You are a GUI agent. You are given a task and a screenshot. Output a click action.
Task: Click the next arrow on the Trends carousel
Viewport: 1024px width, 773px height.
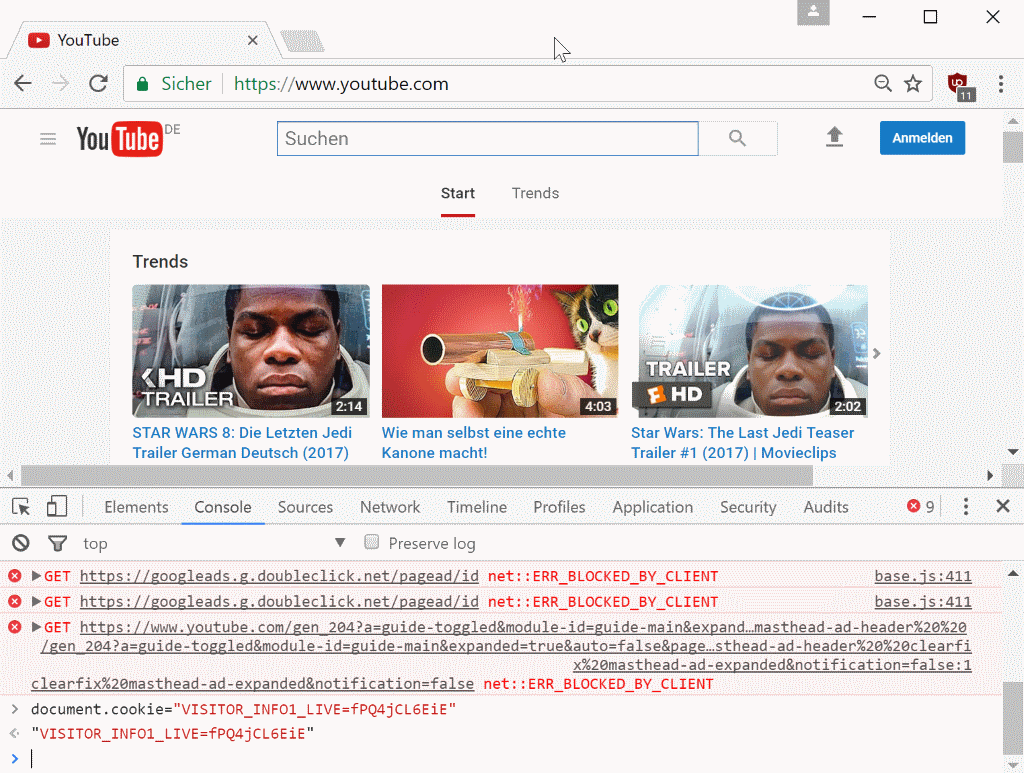pyautogui.click(x=876, y=353)
